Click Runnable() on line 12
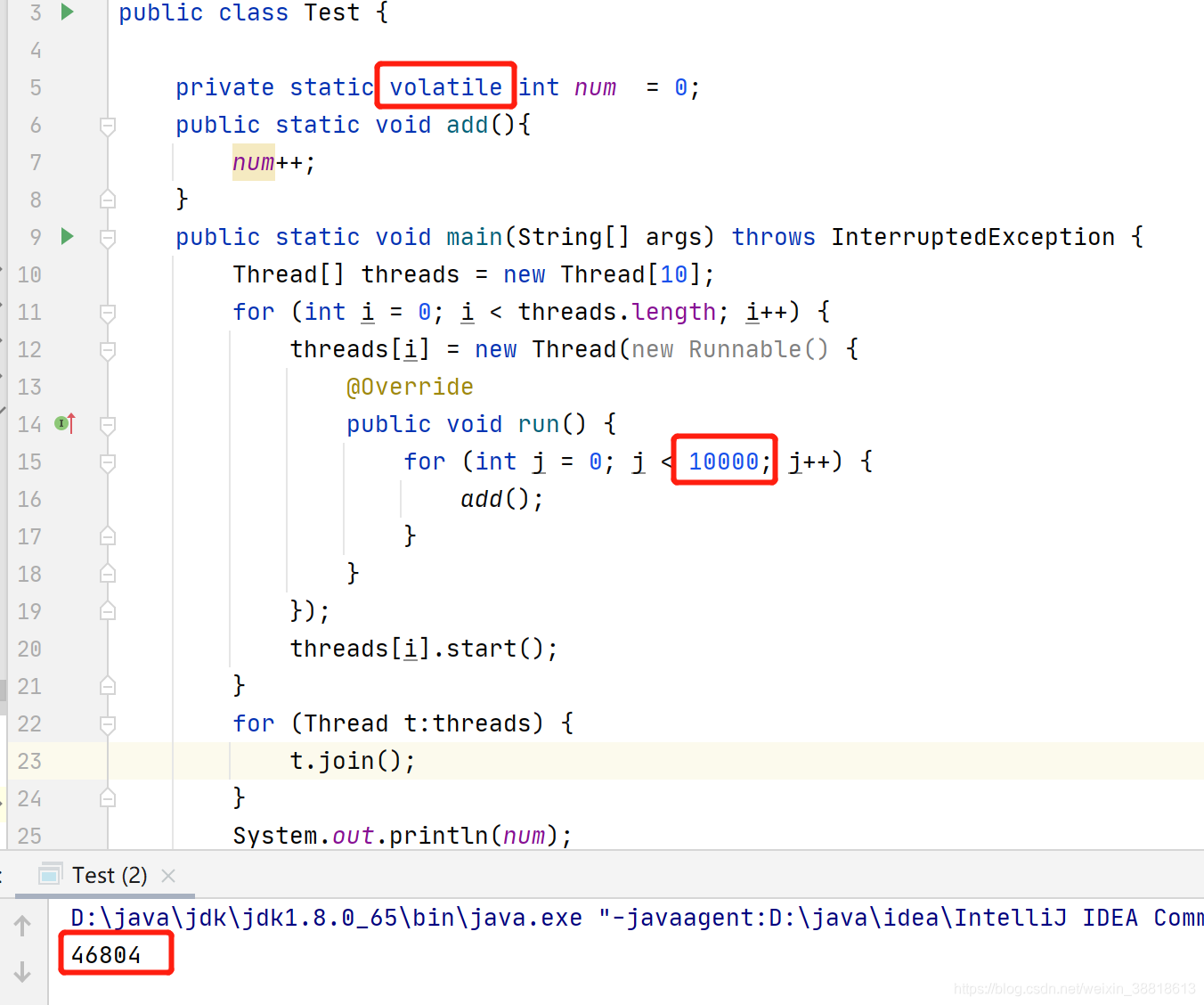1204x1005 pixels. [x=758, y=349]
